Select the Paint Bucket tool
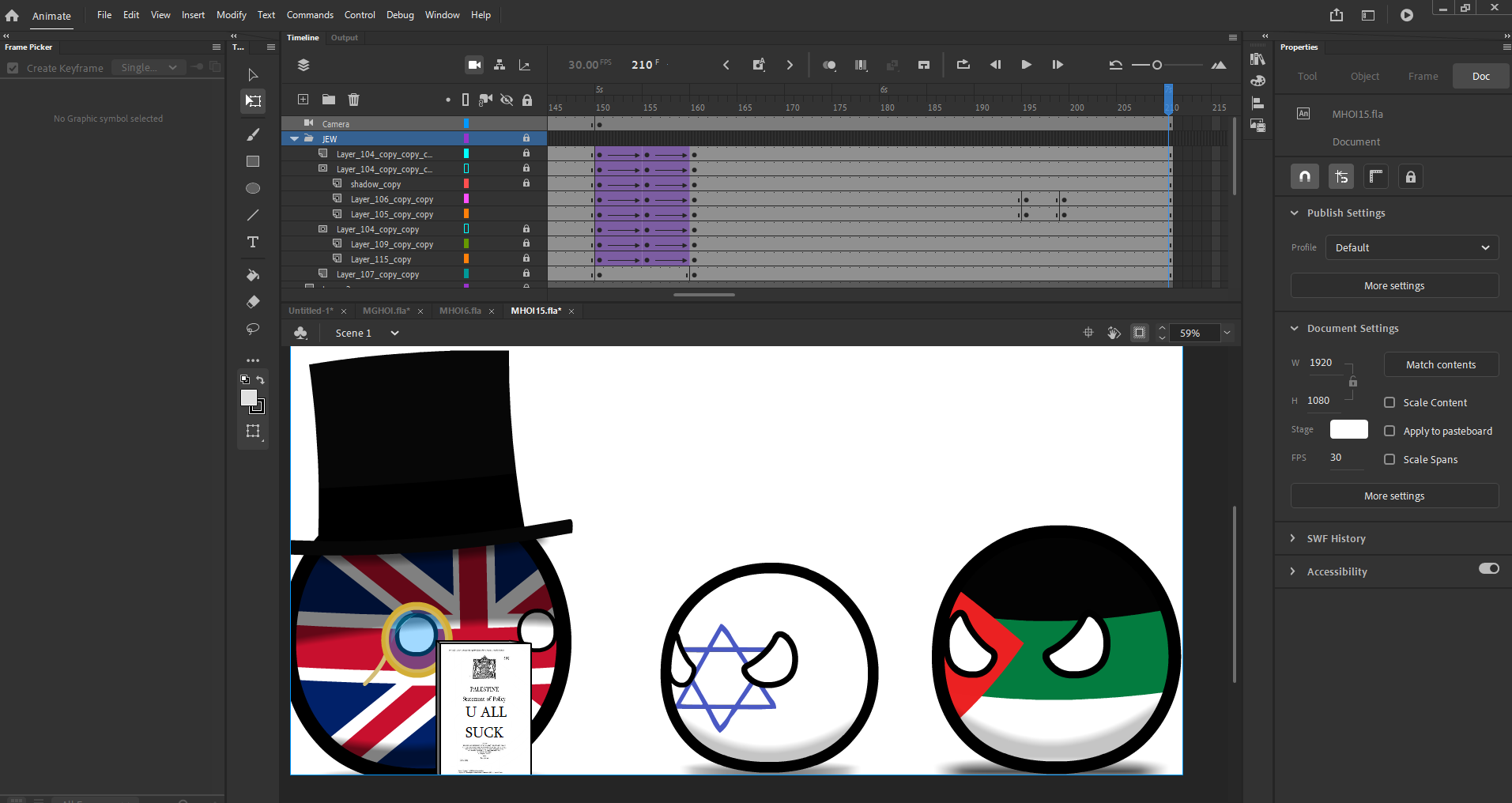The image size is (1512, 803). click(253, 275)
